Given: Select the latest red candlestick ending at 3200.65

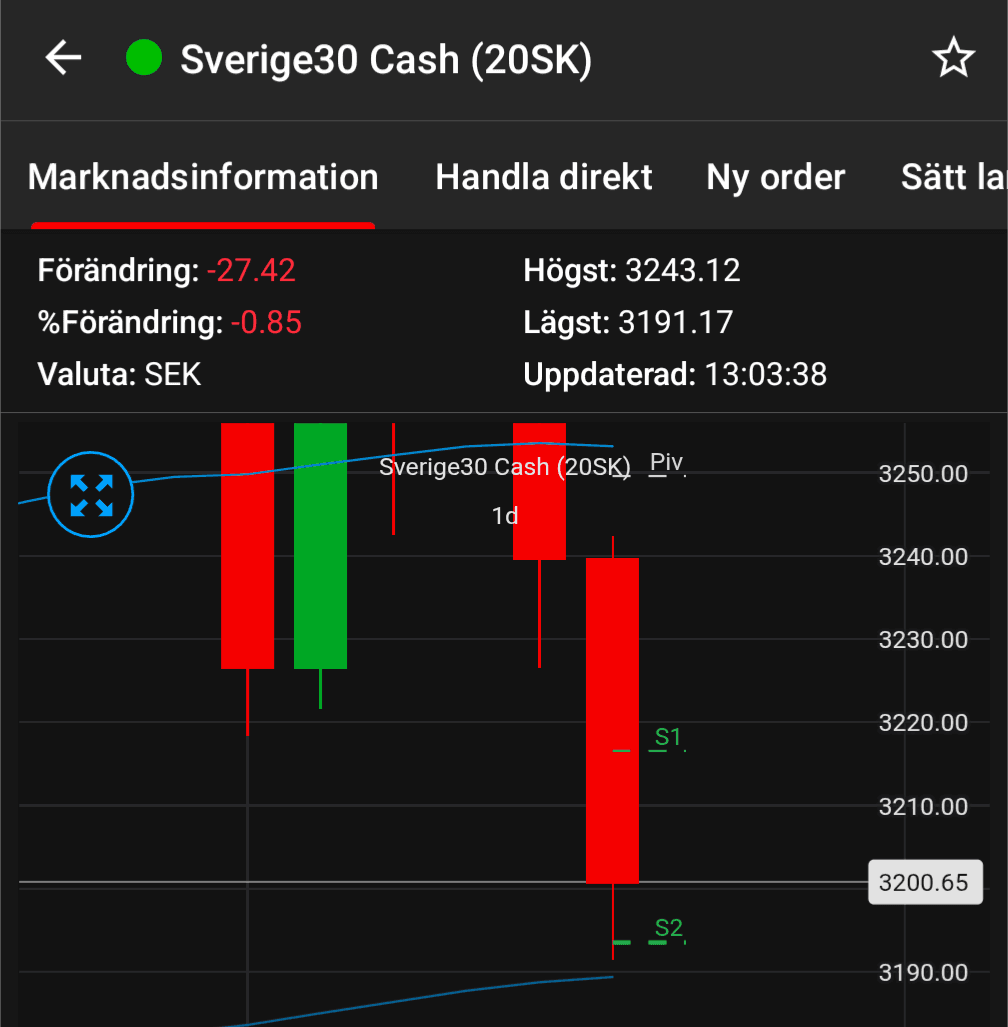Looking at the screenshot, I should [x=612, y=720].
